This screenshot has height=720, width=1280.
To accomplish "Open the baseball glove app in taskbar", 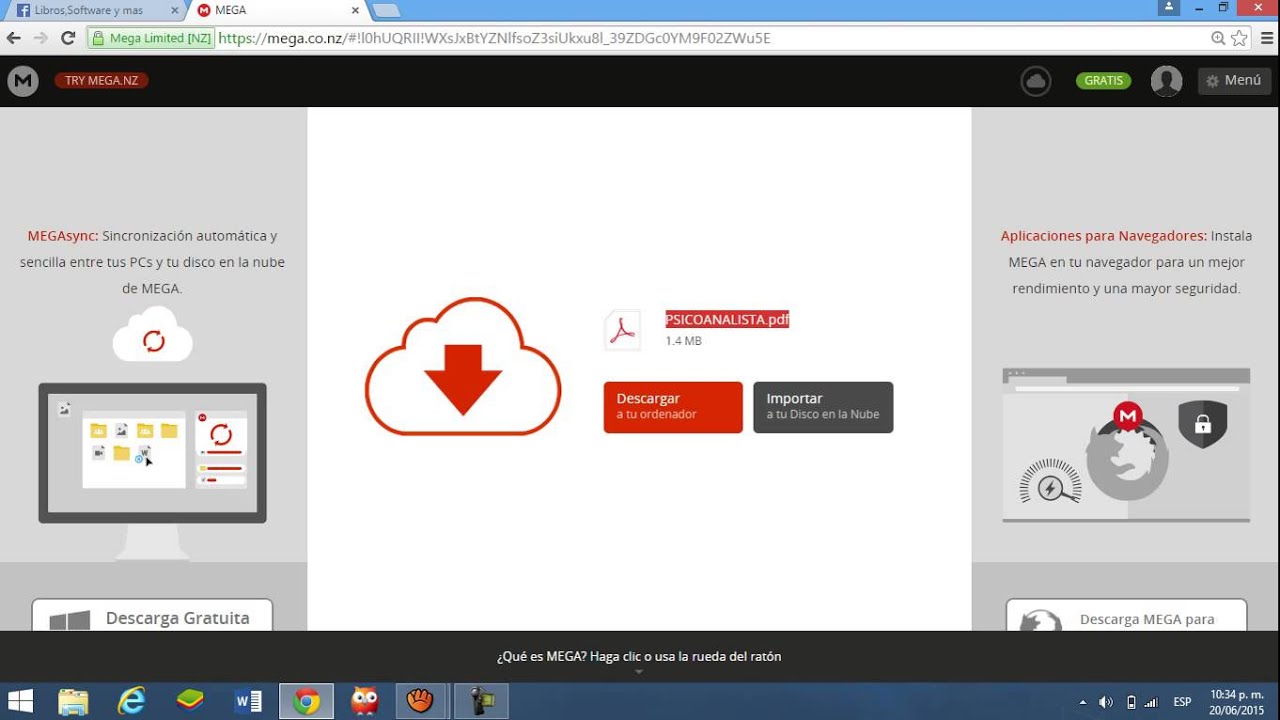I will 421,702.
